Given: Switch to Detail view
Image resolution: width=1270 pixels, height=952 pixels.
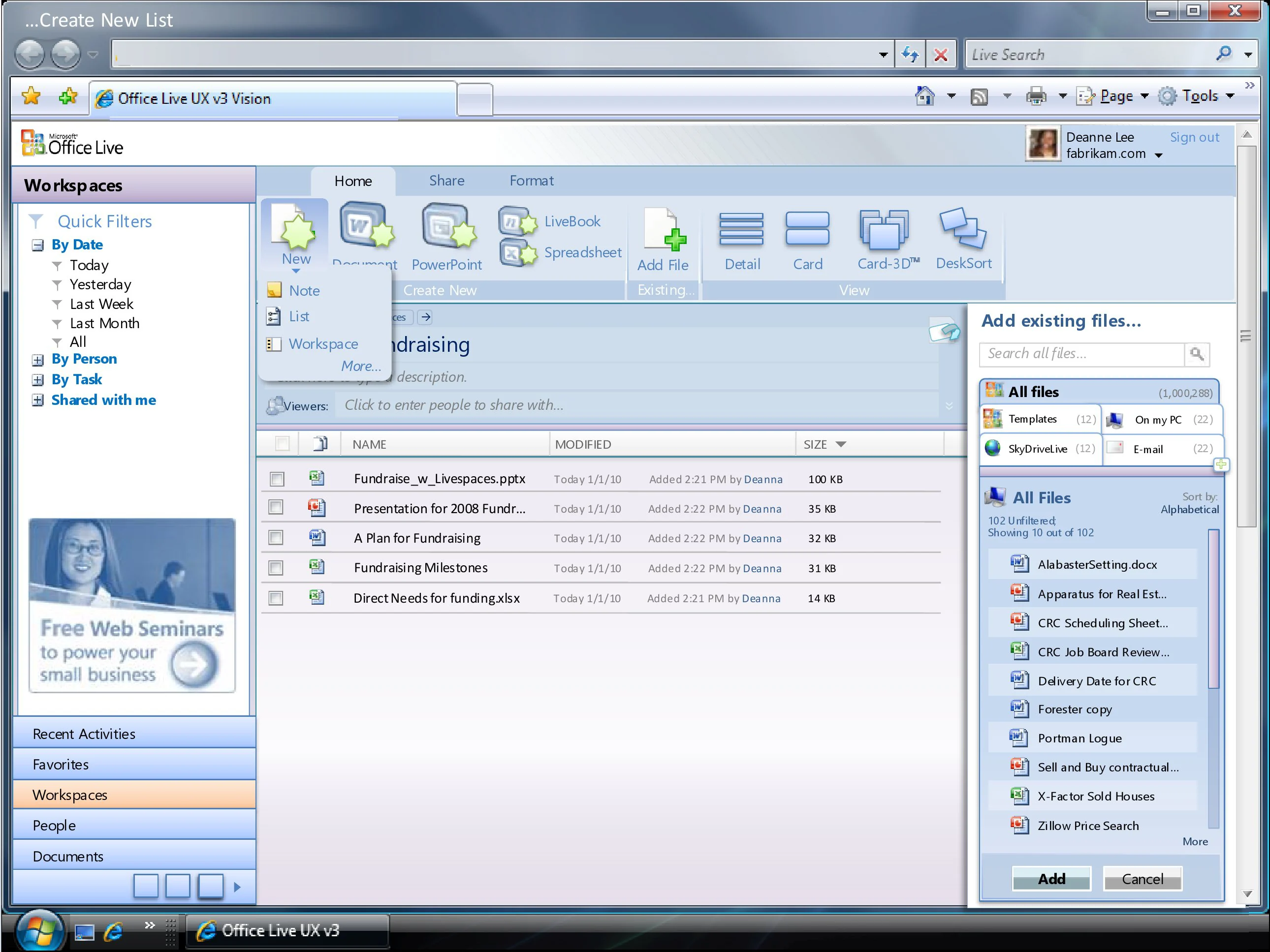Looking at the screenshot, I should click(x=742, y=240).
